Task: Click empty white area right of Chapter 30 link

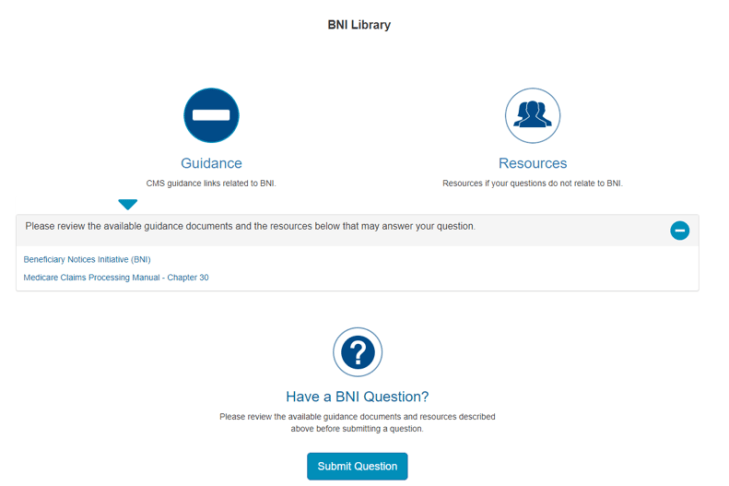Action: (x=450, y=277)
